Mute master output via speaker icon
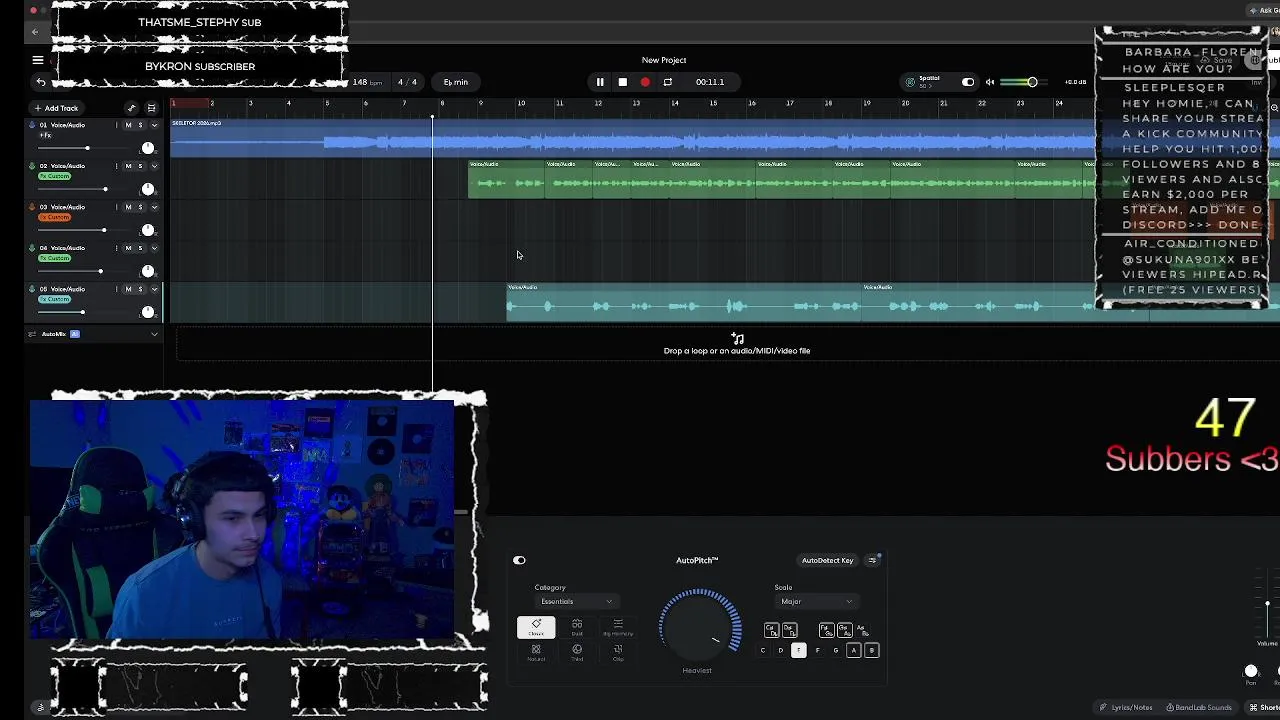This screenshot has height=720, width=1280. (x=990, y=82)
